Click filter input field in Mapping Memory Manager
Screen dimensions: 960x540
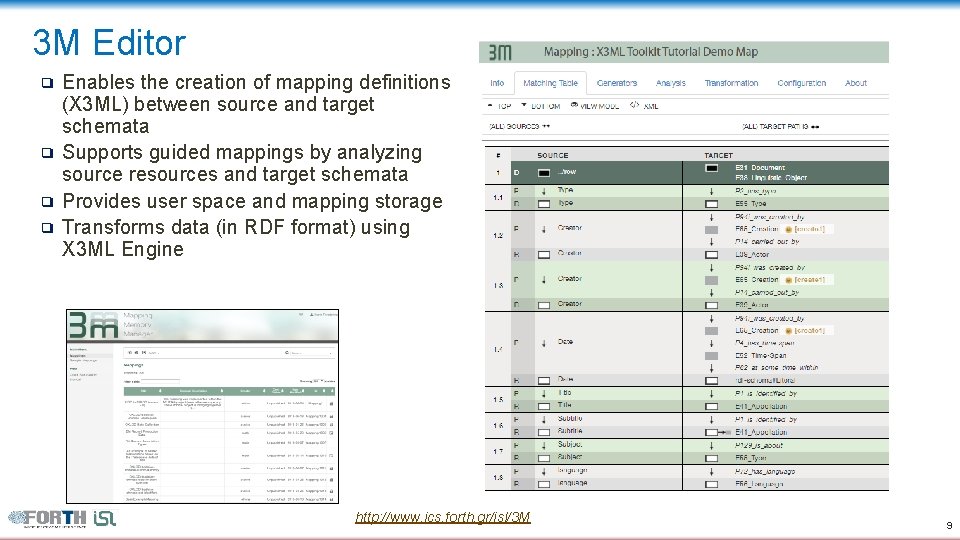click(160, 381)
